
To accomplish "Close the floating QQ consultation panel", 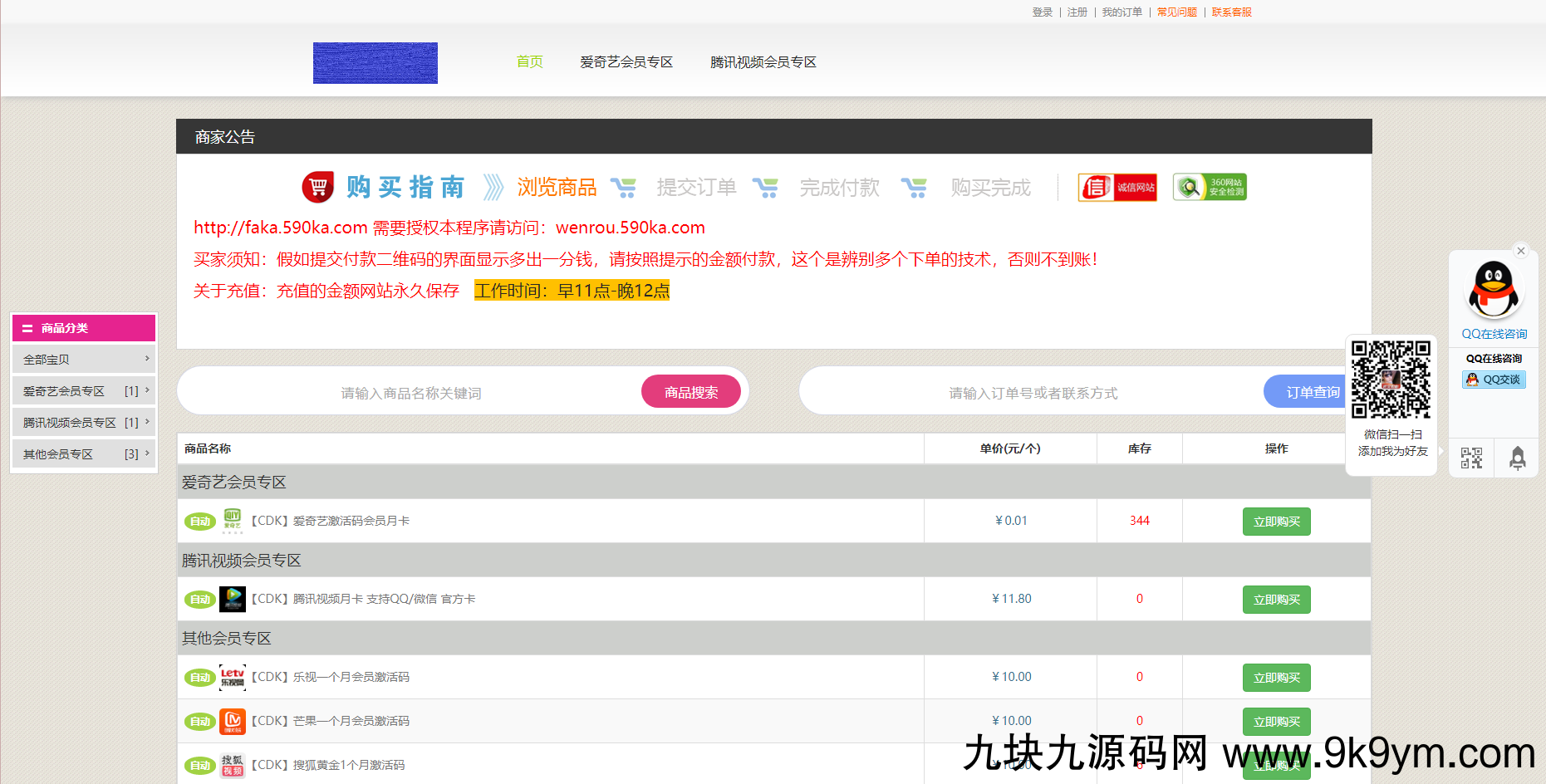I will tap(1521, 251).
